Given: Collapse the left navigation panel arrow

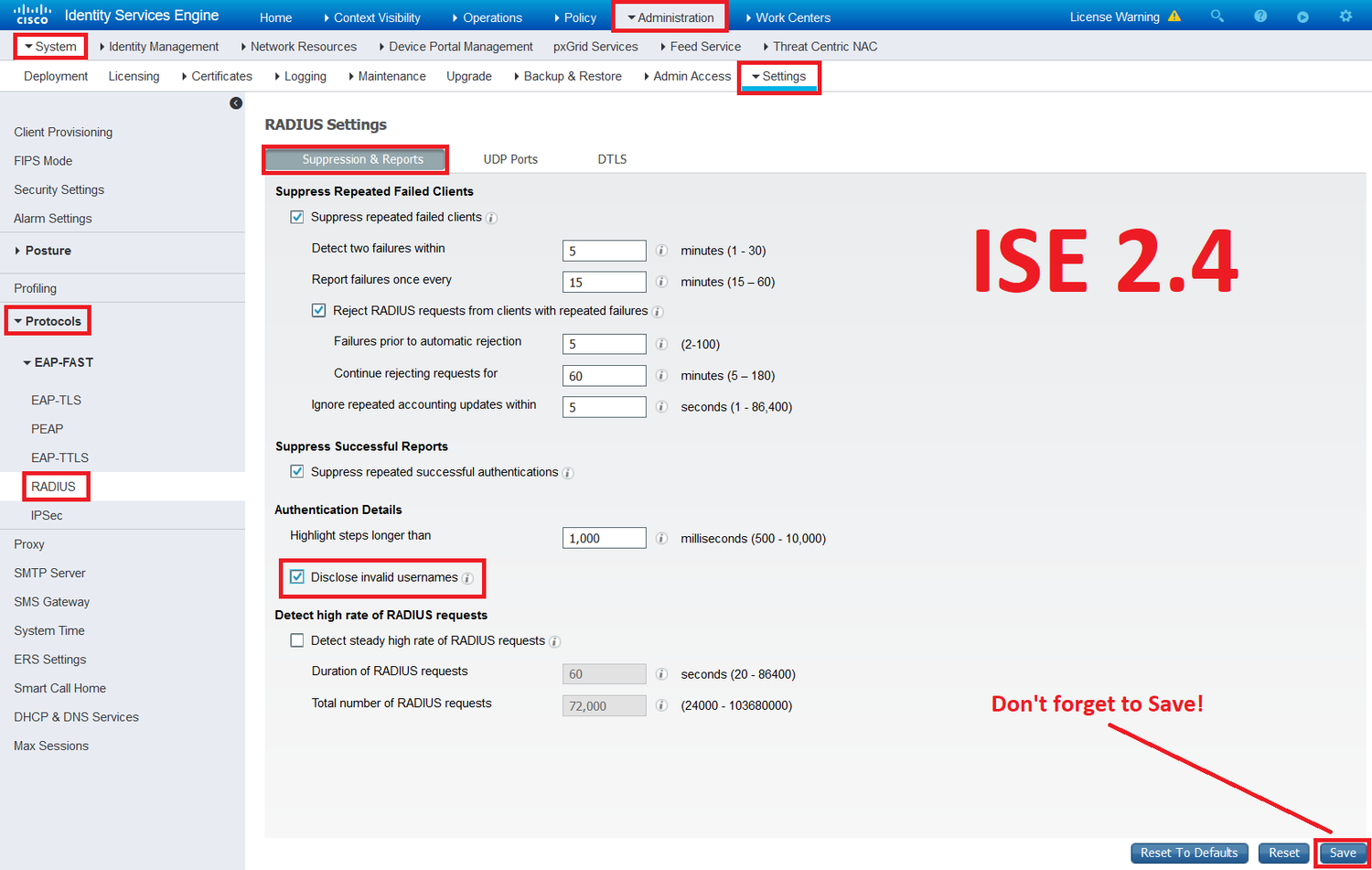Looking at the screenshot, I should (235, 102).
